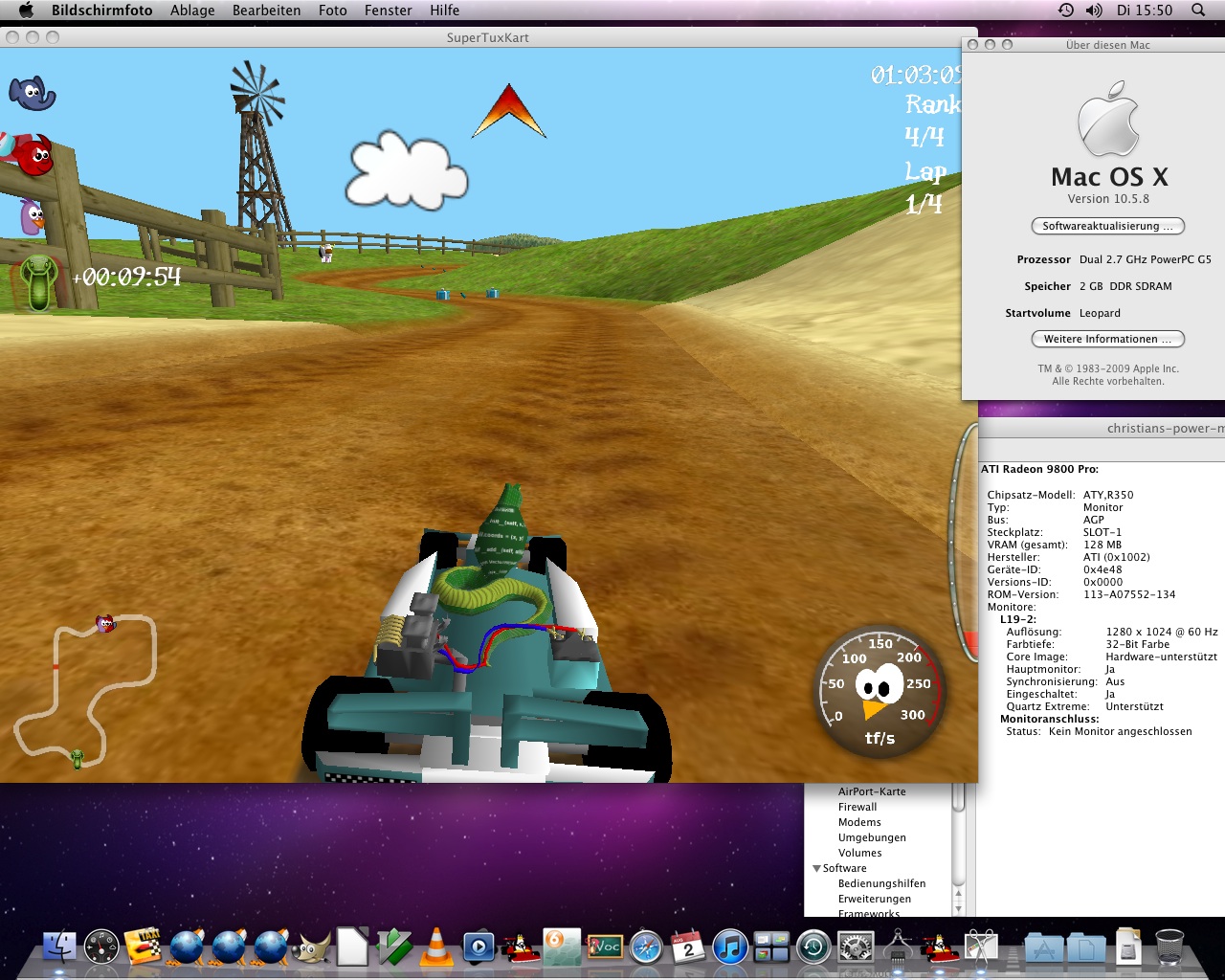Select Umgebungen in the profiler sidebar

[872, 837]
